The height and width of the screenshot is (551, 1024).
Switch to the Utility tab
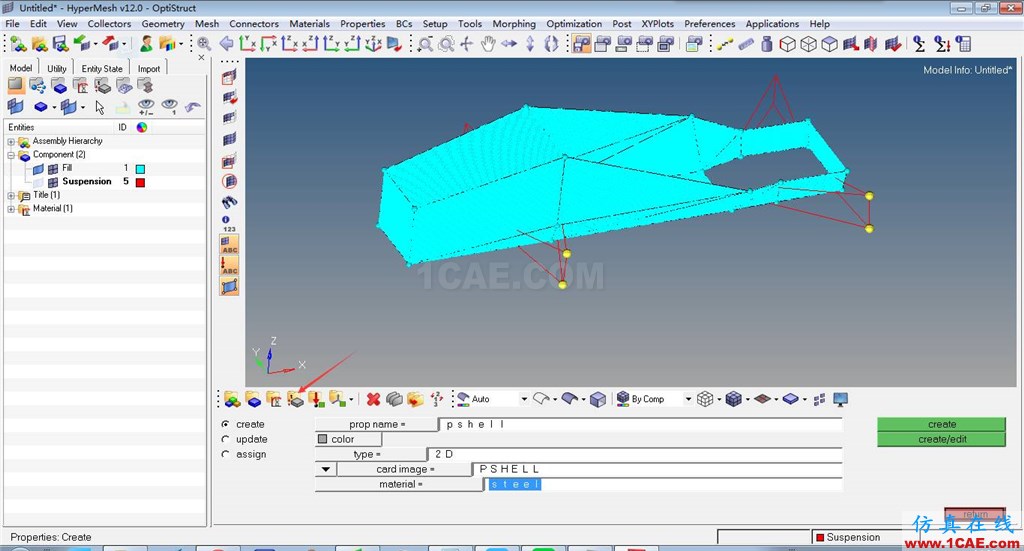pos(57,69)
